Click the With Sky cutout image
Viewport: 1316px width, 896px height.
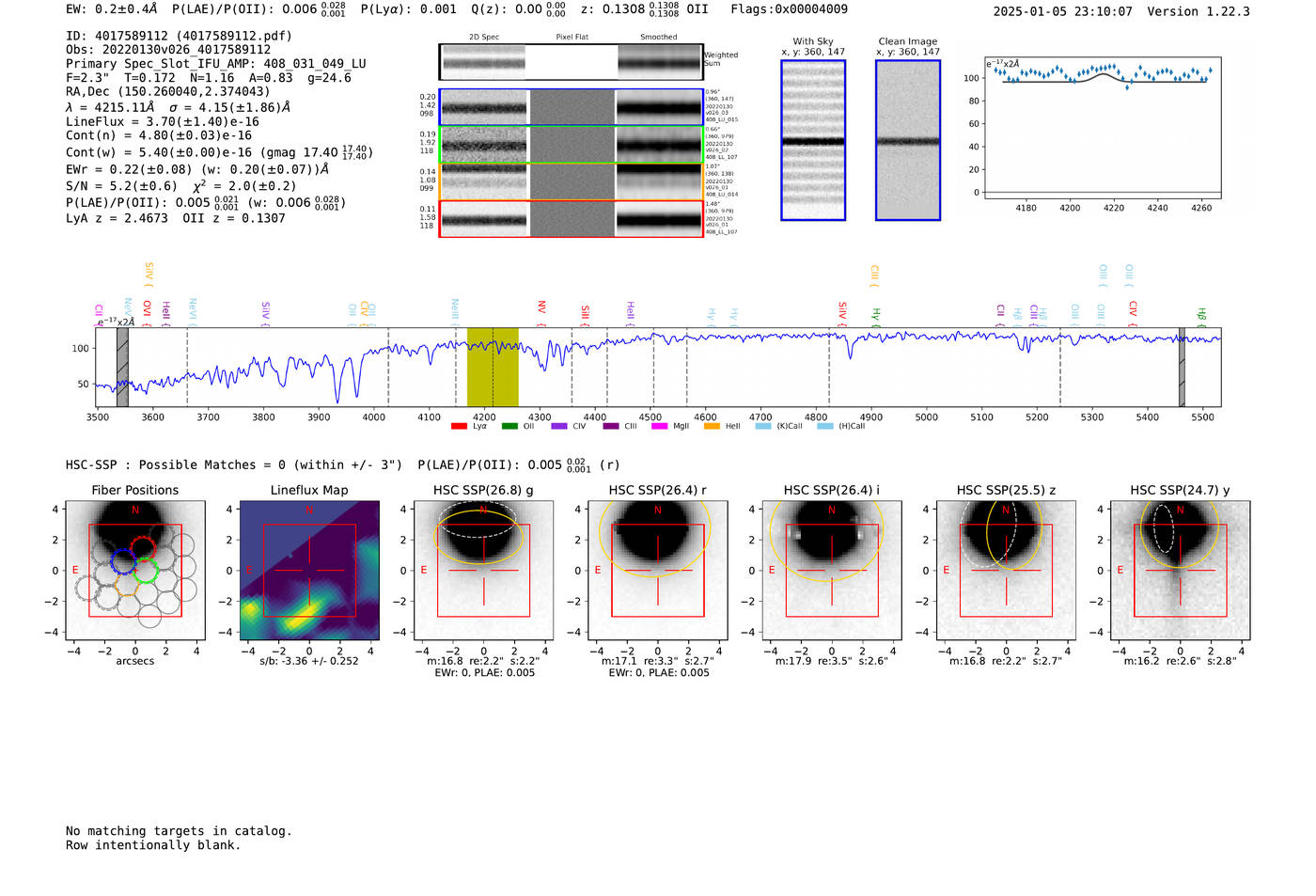click(x=813, y=140)
